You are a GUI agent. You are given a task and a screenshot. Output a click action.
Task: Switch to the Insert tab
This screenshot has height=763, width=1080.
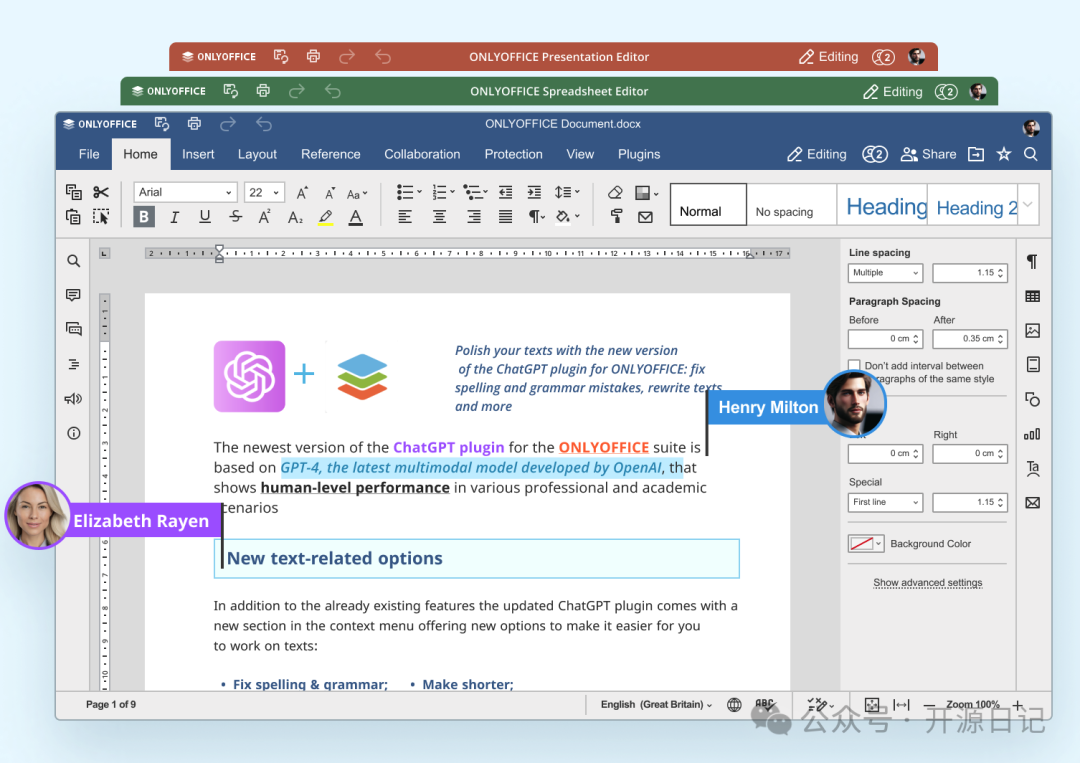(198, 154)
